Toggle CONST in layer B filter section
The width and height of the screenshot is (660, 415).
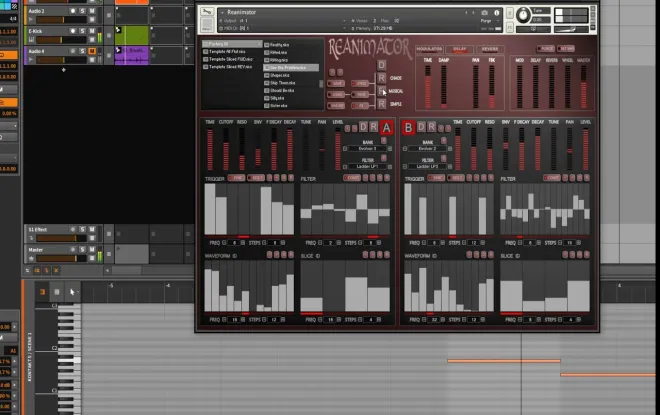pyautogui.click(x=552, y=178)
